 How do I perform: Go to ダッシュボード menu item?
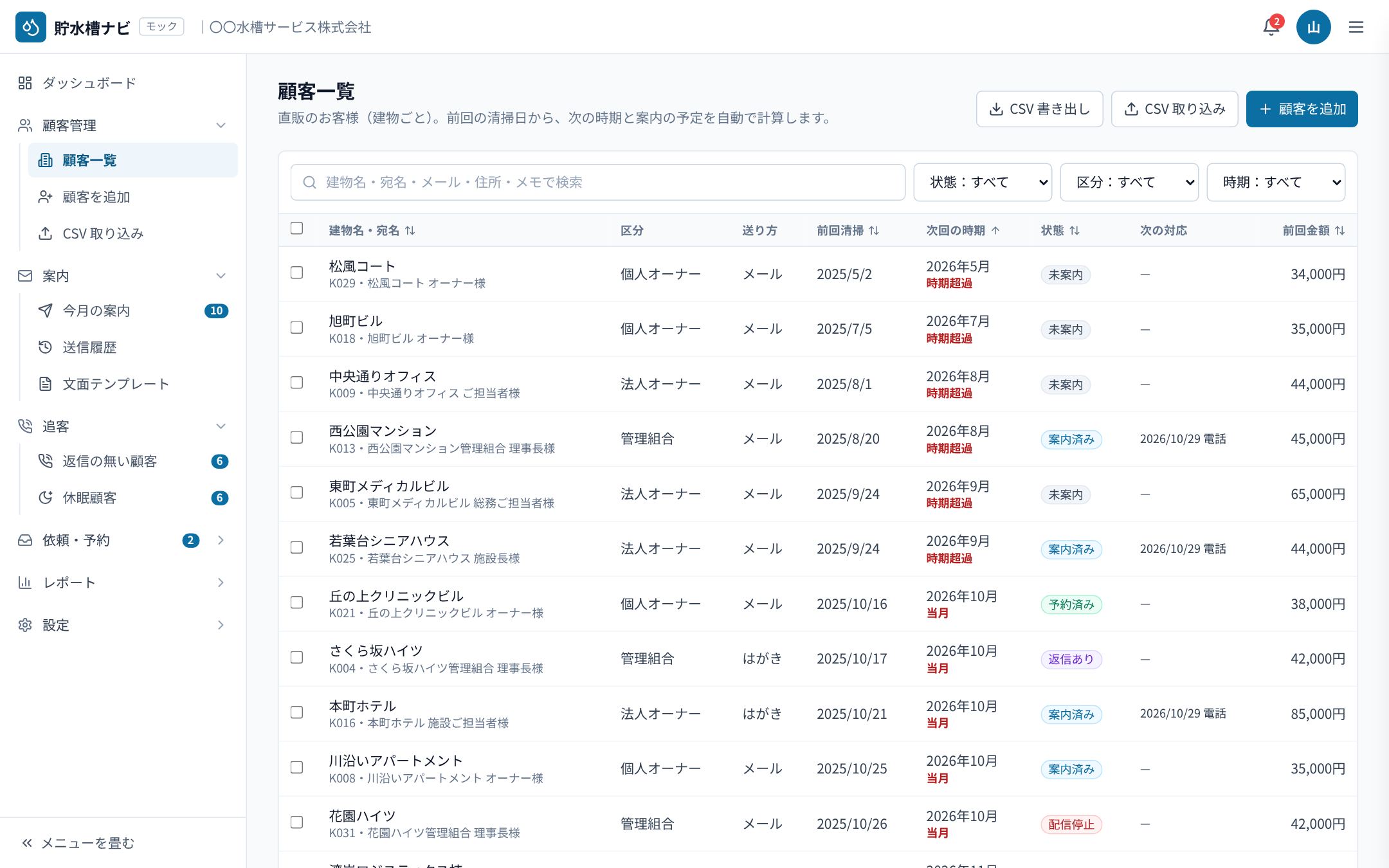122,83
